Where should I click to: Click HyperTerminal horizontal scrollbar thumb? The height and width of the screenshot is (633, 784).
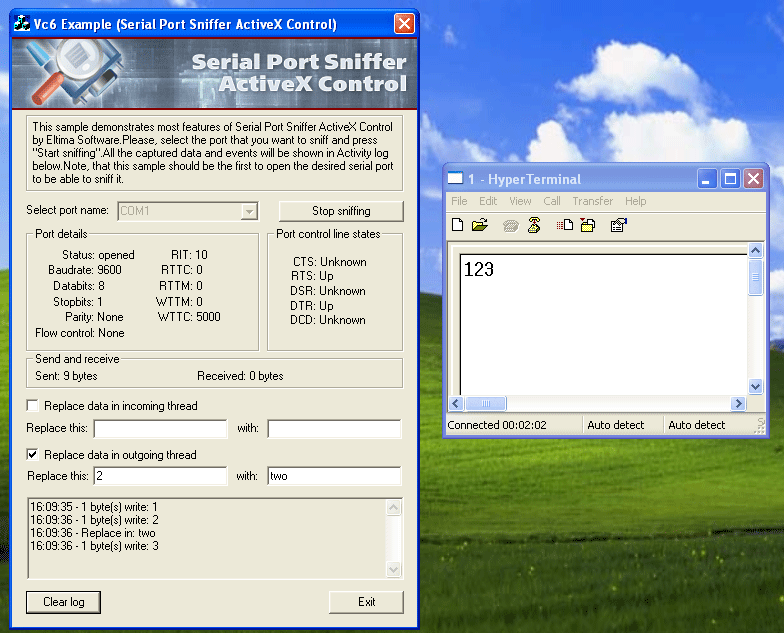tap(486, 404)
